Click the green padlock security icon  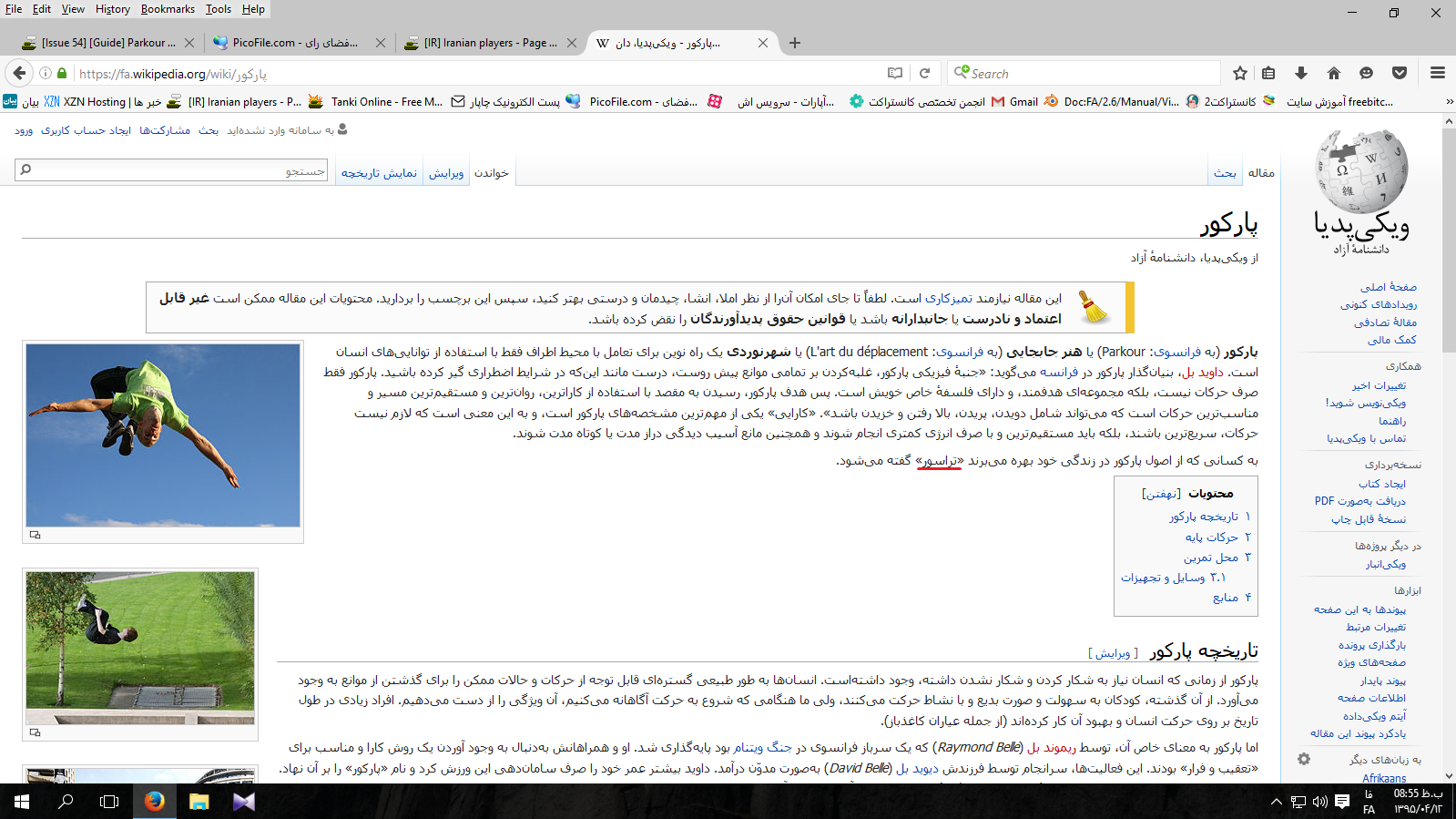click(62, 73)
